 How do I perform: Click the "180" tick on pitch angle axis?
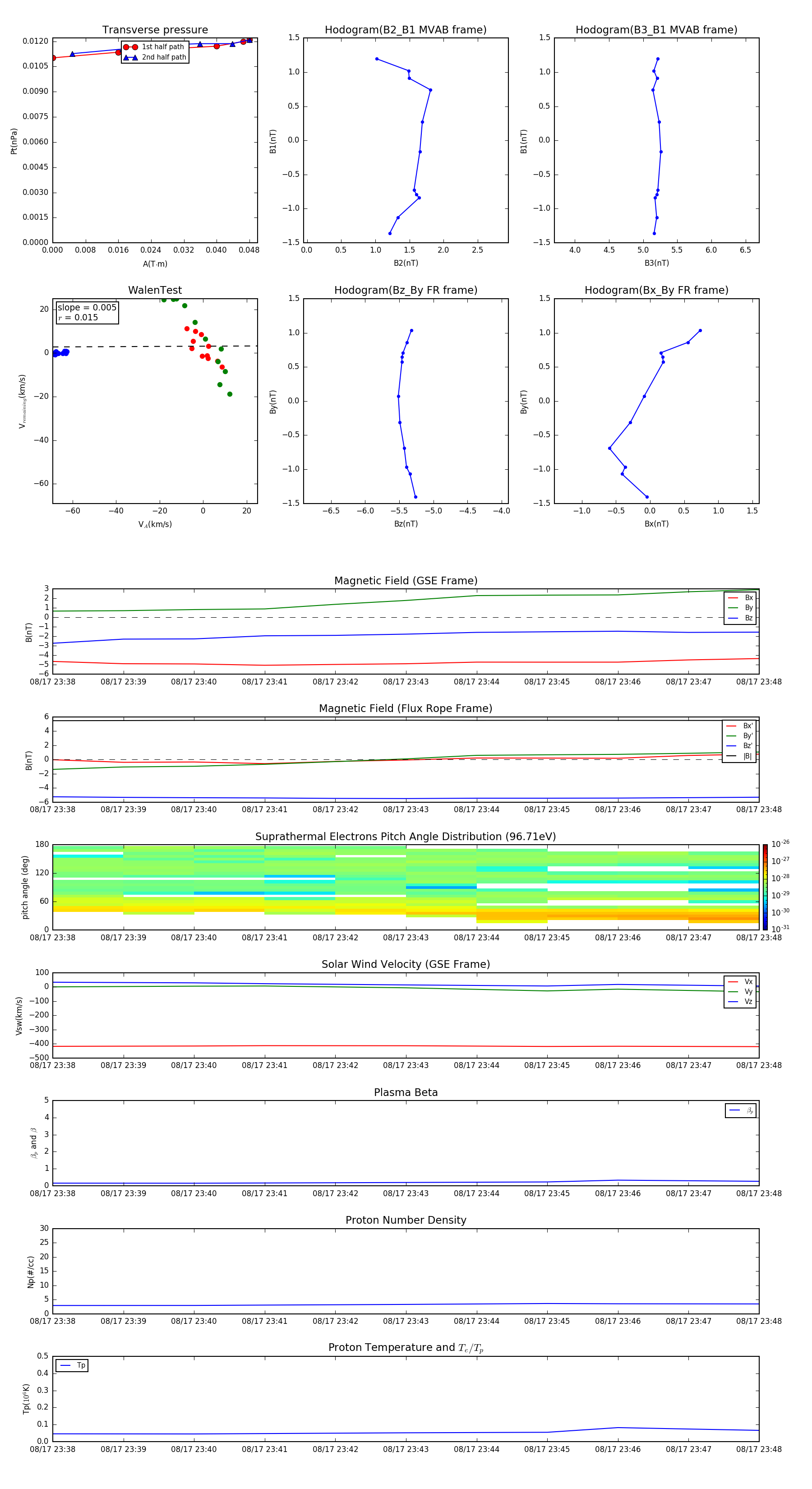(x=42, y=845)
